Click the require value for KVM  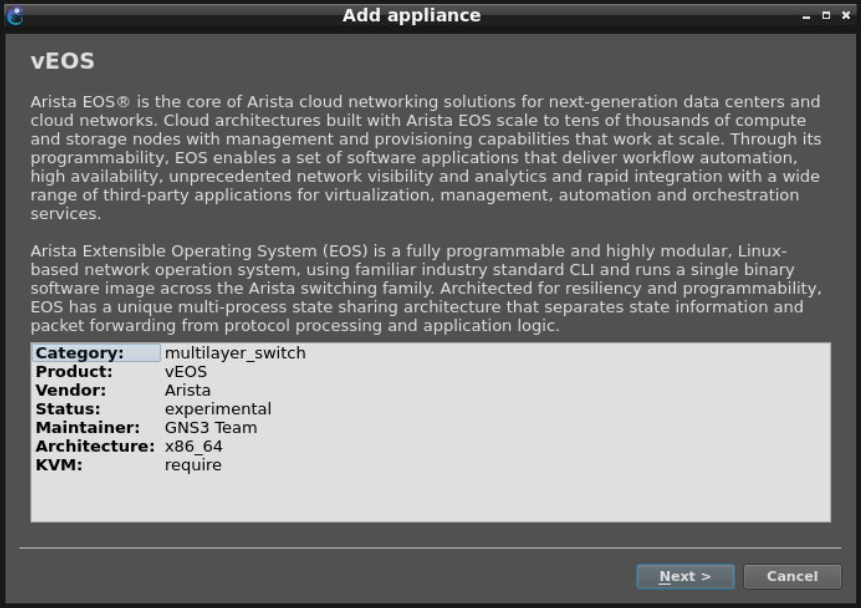(193, 465)
